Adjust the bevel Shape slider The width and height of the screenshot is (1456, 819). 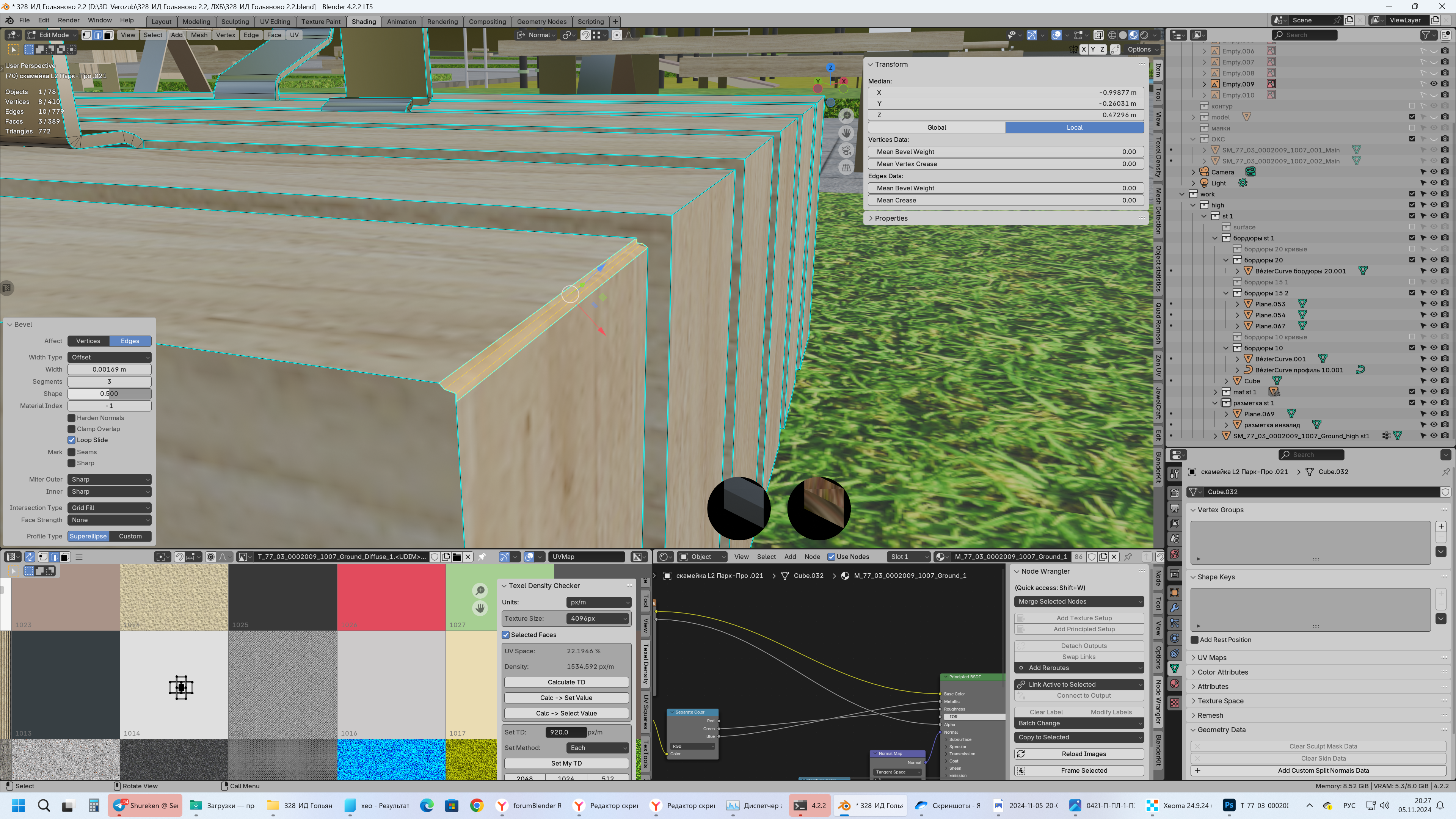[109, 394]
